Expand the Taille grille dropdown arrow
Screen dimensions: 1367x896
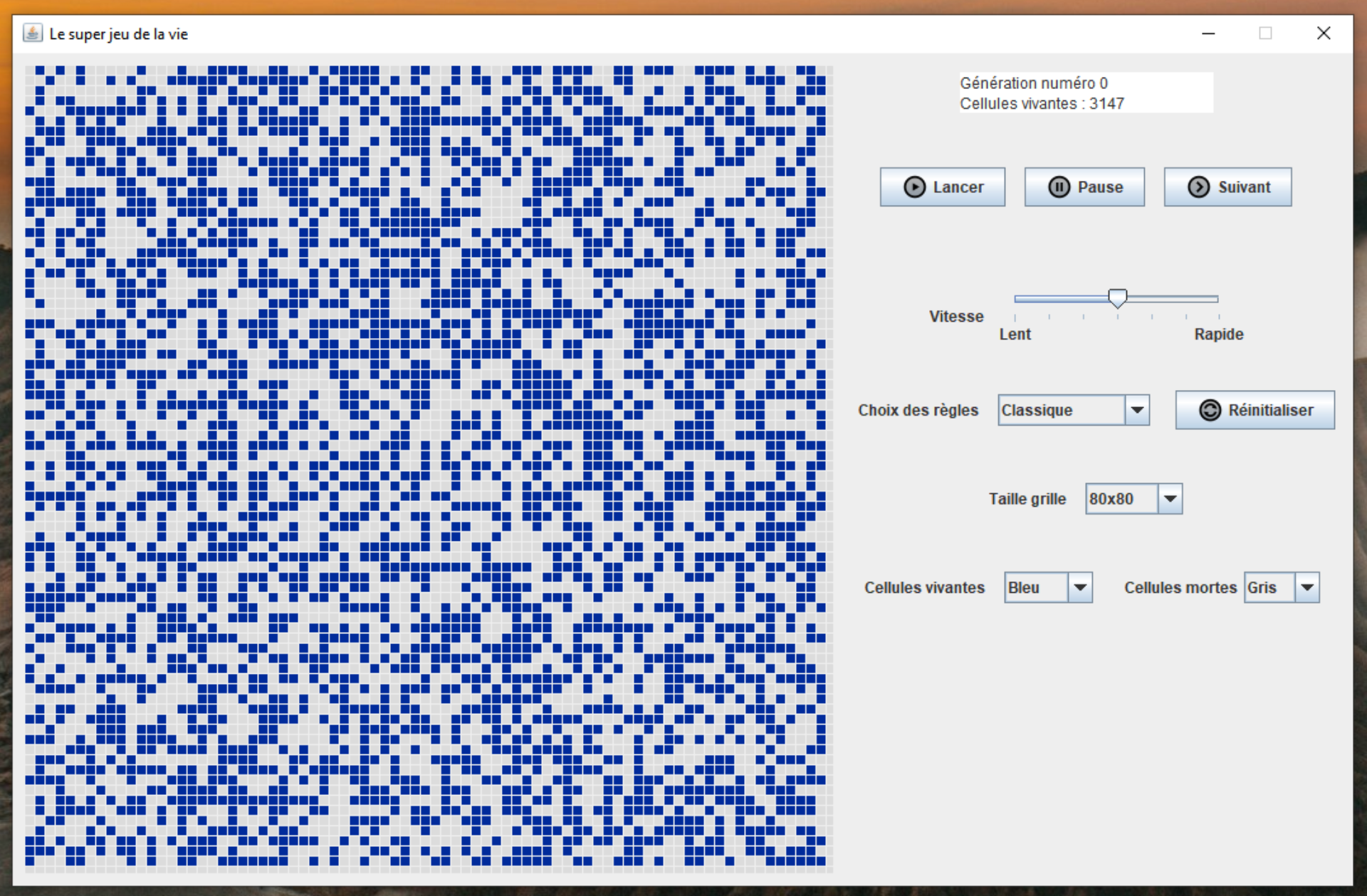(1170, 499)
